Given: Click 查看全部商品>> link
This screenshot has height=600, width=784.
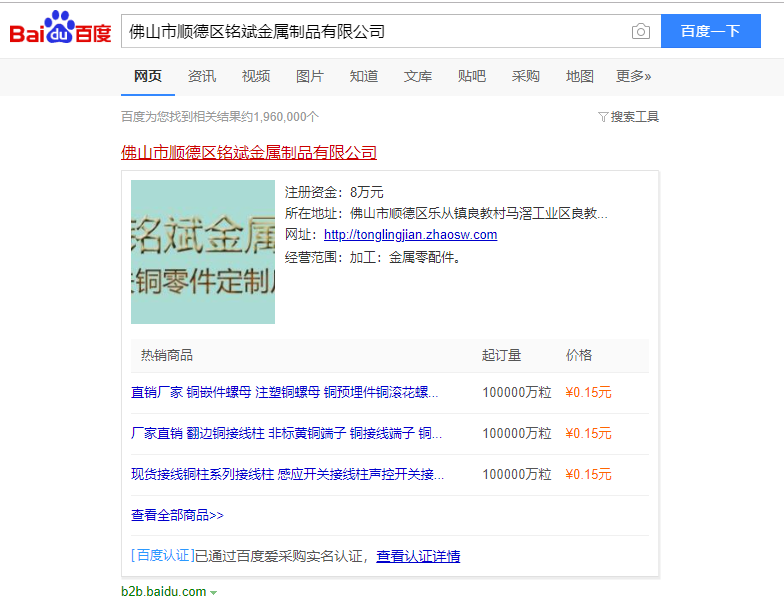Looking at the screenshot, I should 177,516.
